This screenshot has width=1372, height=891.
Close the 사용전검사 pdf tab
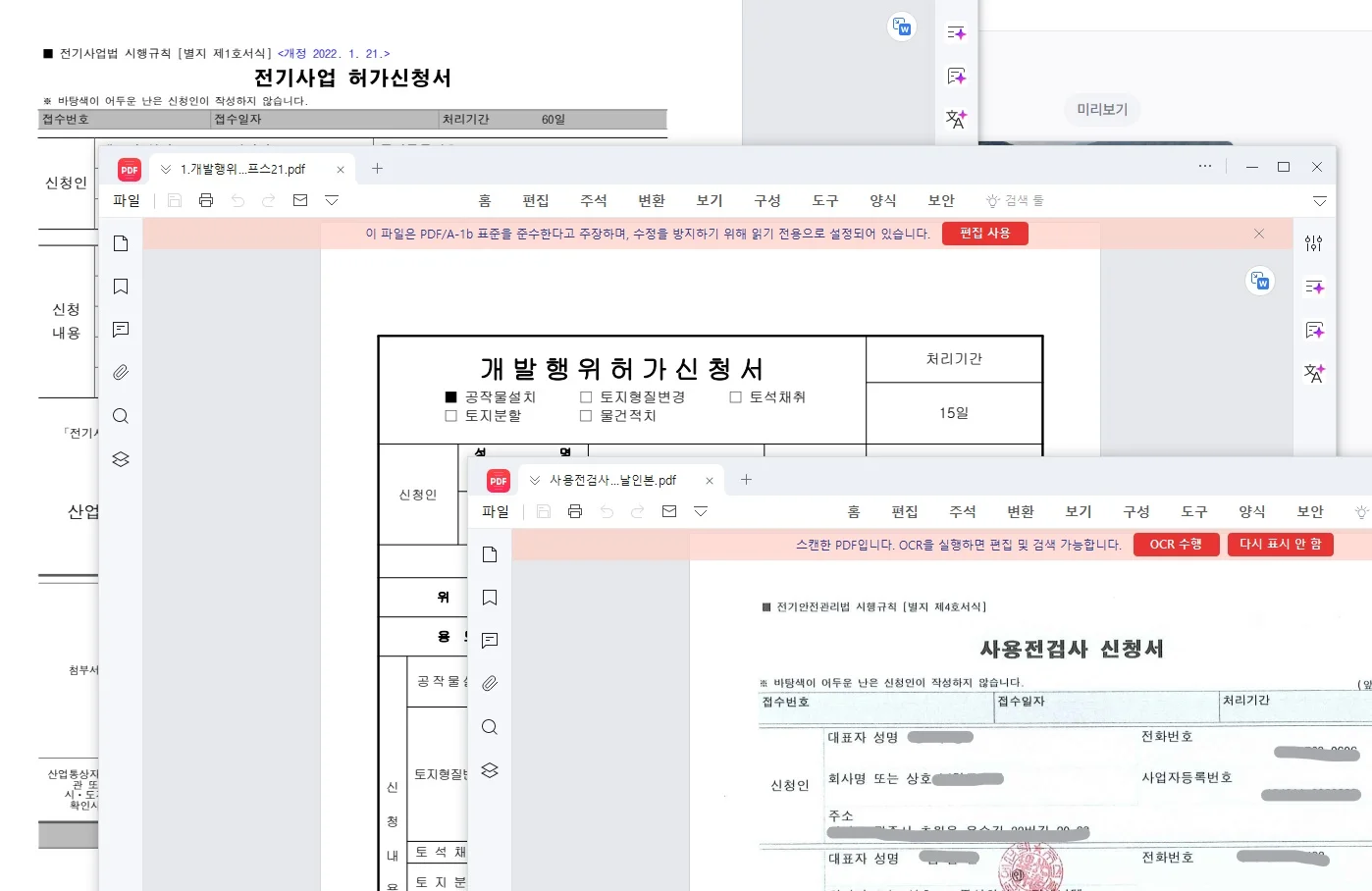click(x=710, y=481)
